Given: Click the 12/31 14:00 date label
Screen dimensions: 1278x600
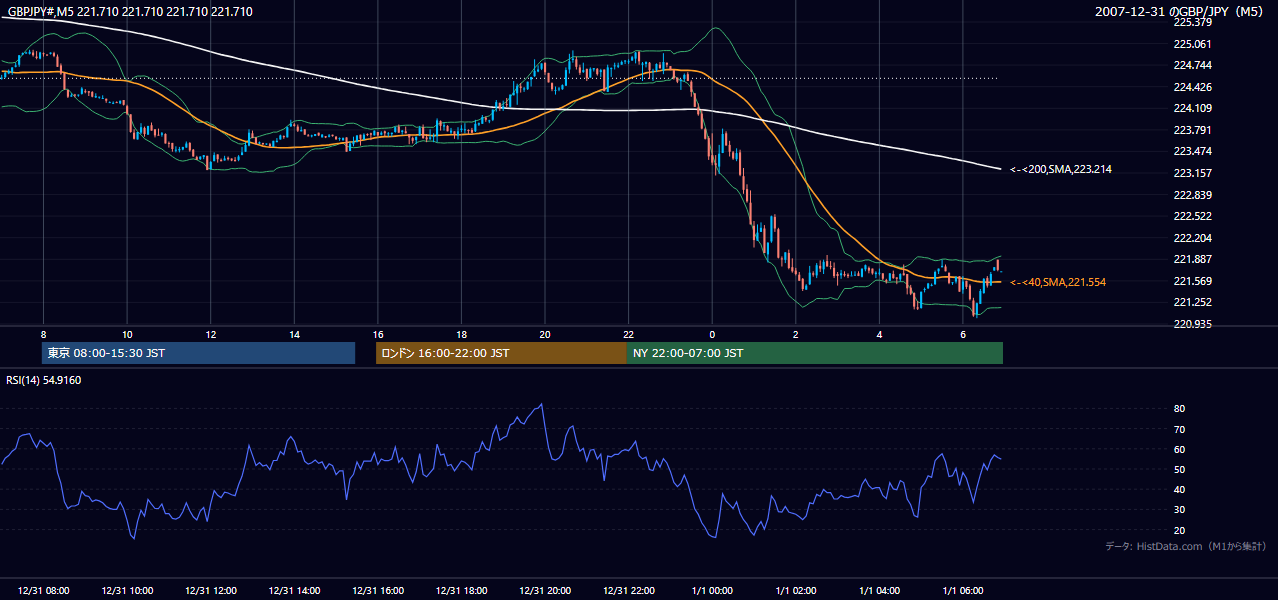Looking at the screenshot, I should pos(294,591).
